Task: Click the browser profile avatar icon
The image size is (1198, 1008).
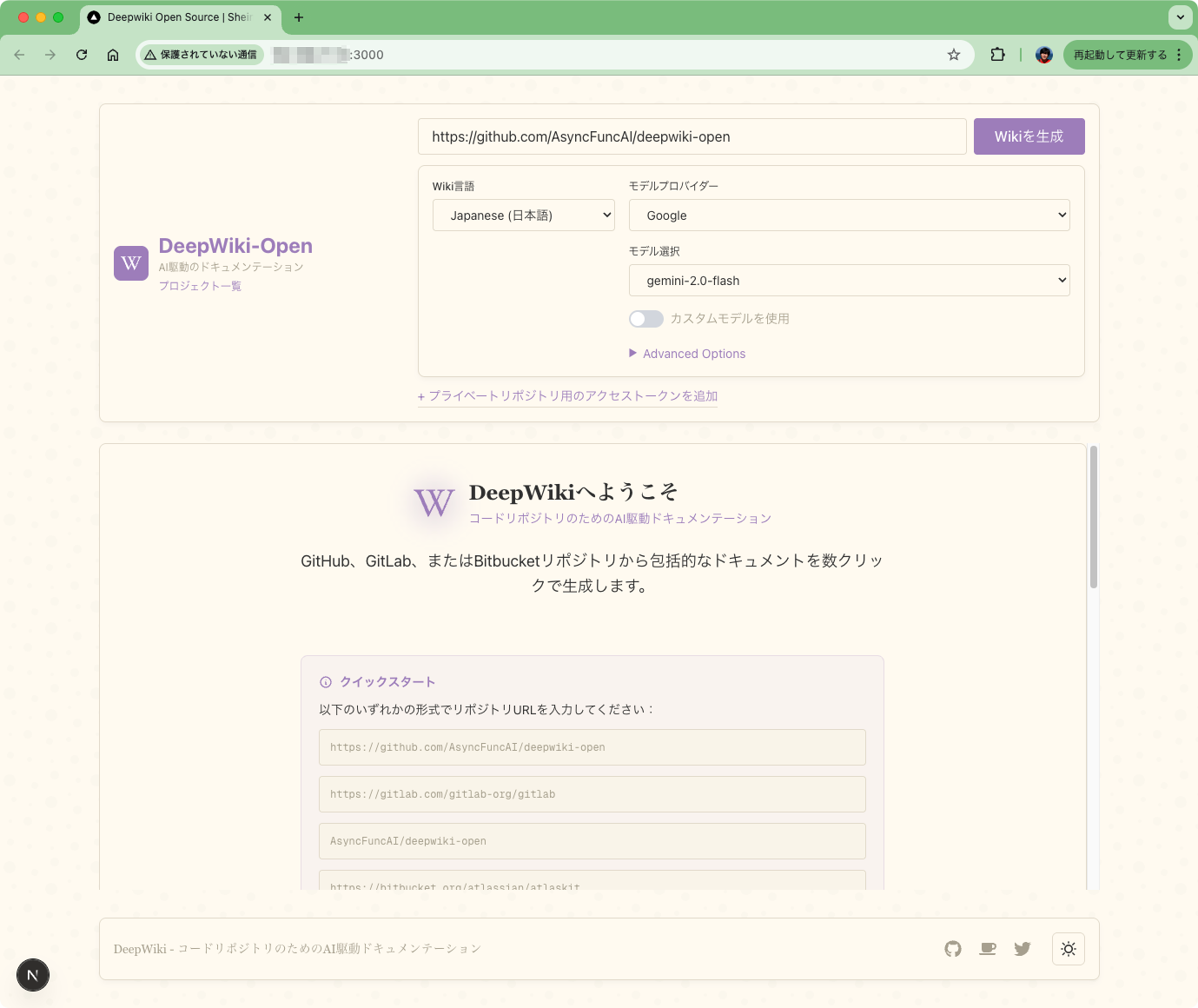Action: 1044,55
